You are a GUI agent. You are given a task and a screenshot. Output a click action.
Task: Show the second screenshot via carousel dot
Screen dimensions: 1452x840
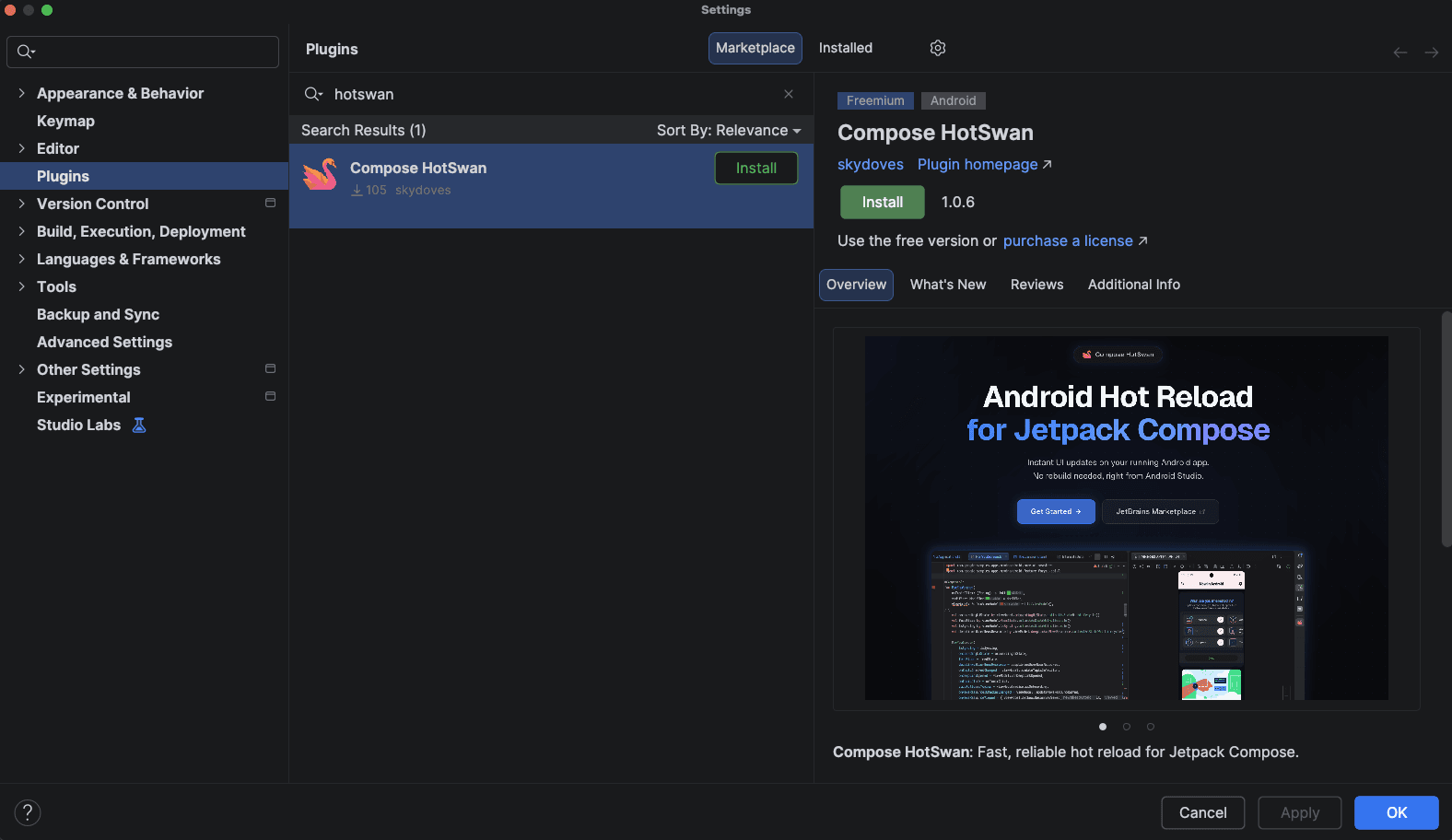pyautogui.click(x=1127, y=727)
